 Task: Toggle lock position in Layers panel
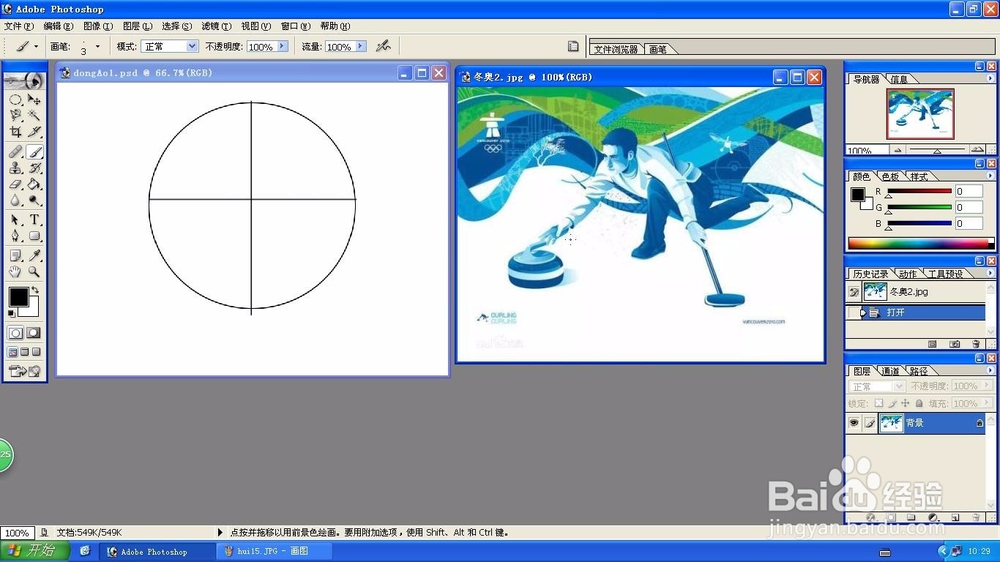tap(906, 403)
